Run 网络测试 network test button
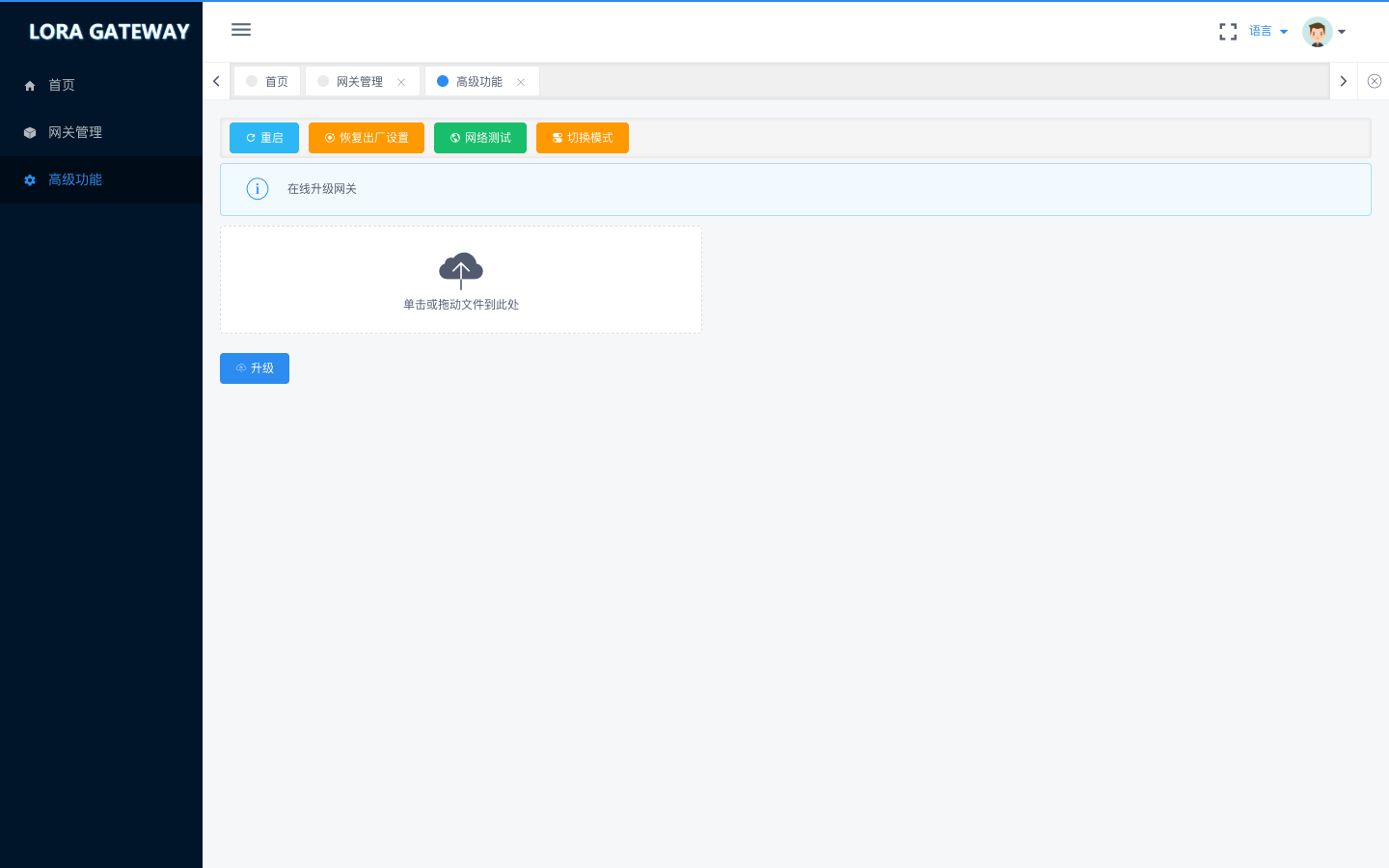The width and height of the screenshot is (1389, 868). [x=480, y=138]
